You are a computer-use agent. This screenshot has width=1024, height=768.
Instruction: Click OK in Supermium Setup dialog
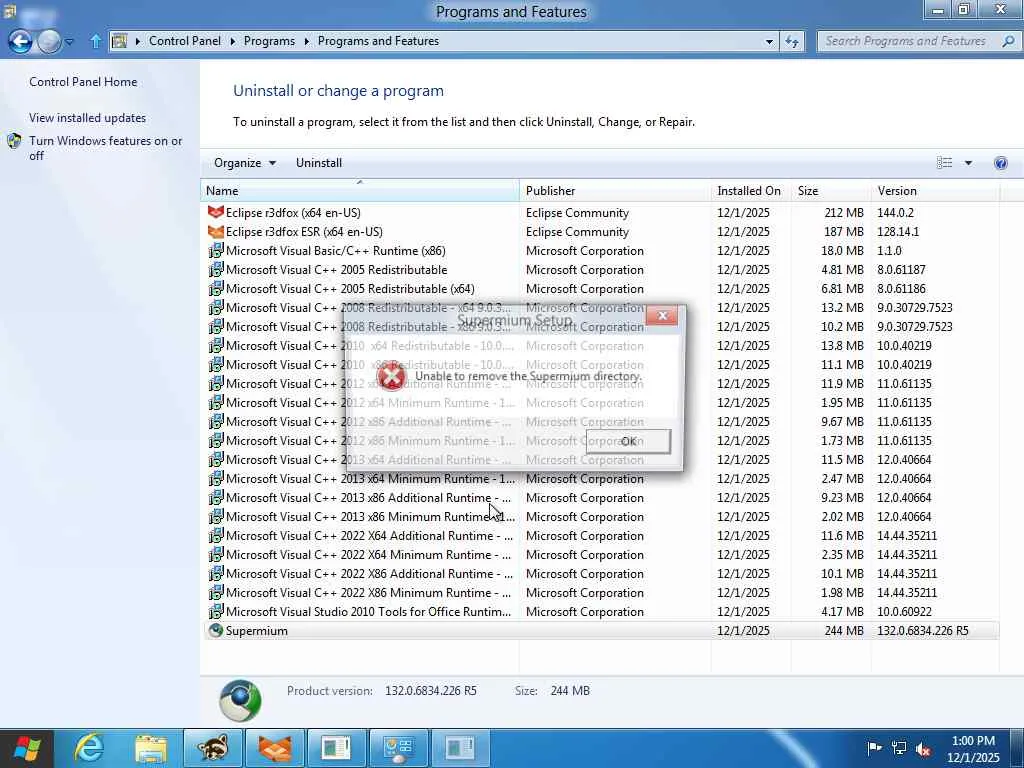tap(628, 441)
